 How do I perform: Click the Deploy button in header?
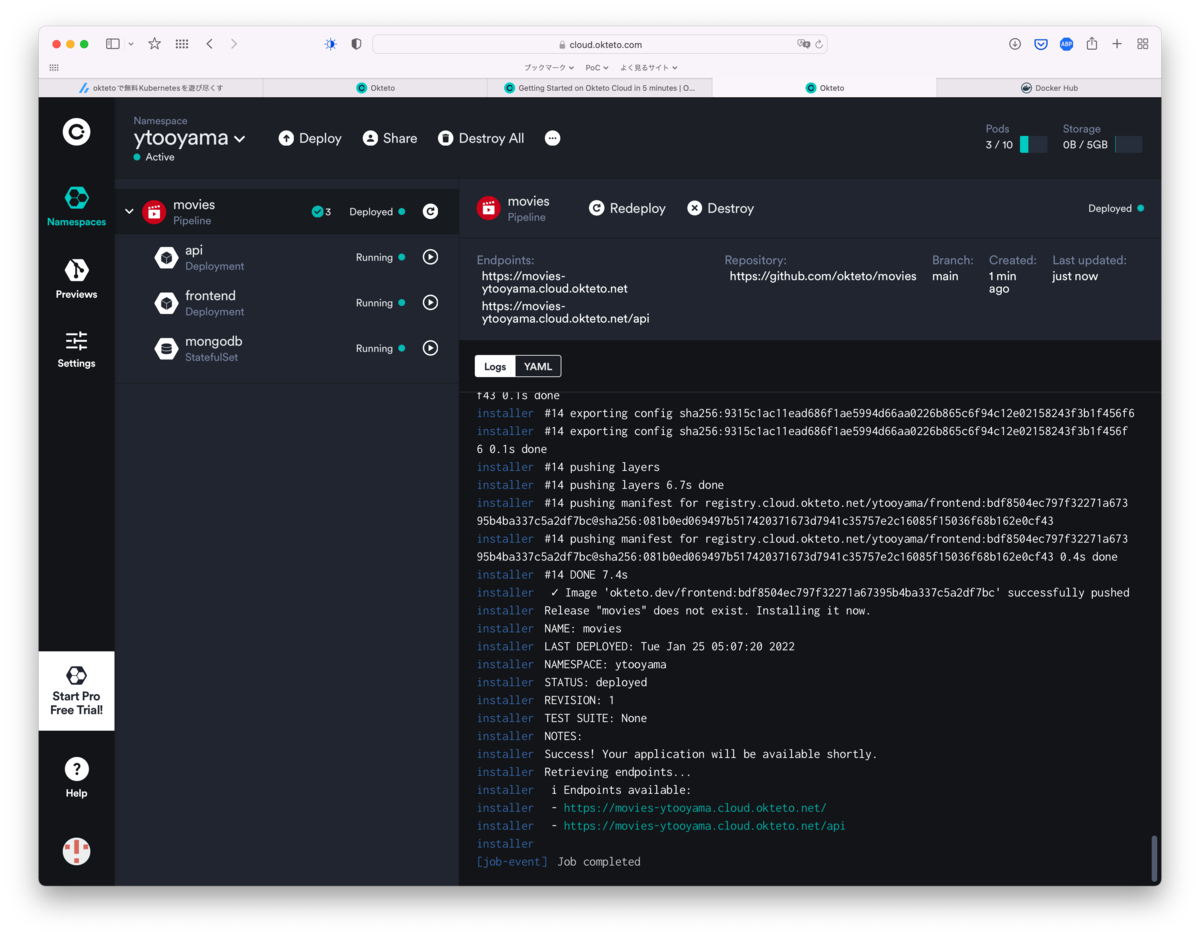310,138
